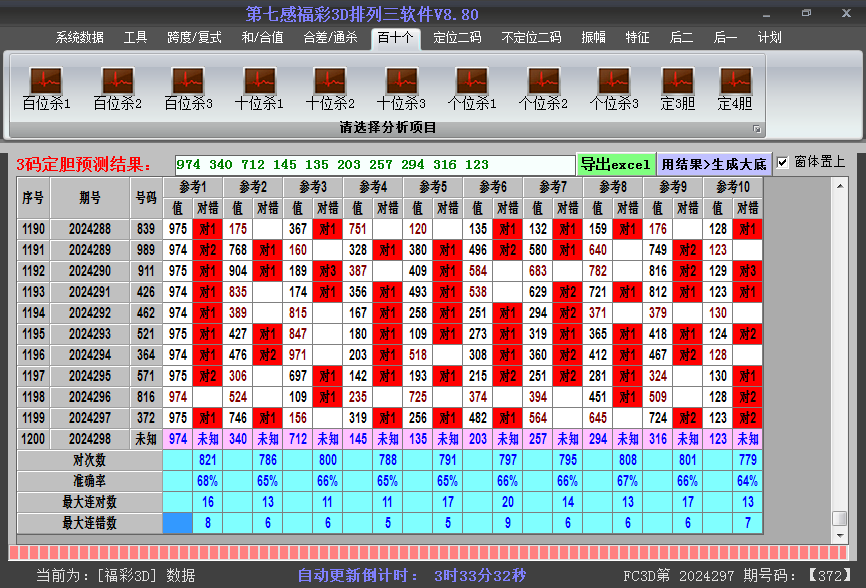Click the FC3D第 2024297 期号码 status text
This screenshot has height=588, width=866.
pyautogui.click(x=737, y=576)
